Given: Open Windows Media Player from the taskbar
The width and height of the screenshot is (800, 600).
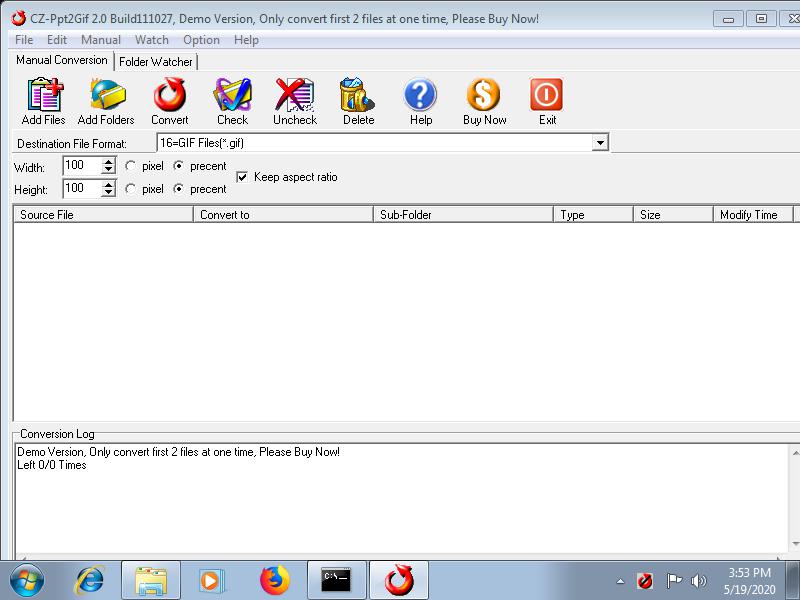Looking at the screenshot, I should click(x=210, y=581).
